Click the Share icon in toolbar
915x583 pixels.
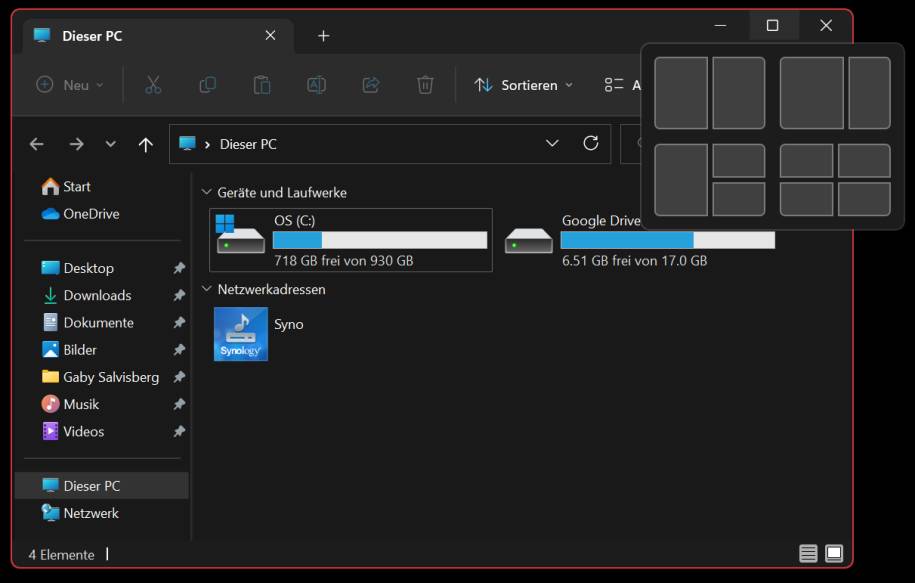click(x=371, y=85)
